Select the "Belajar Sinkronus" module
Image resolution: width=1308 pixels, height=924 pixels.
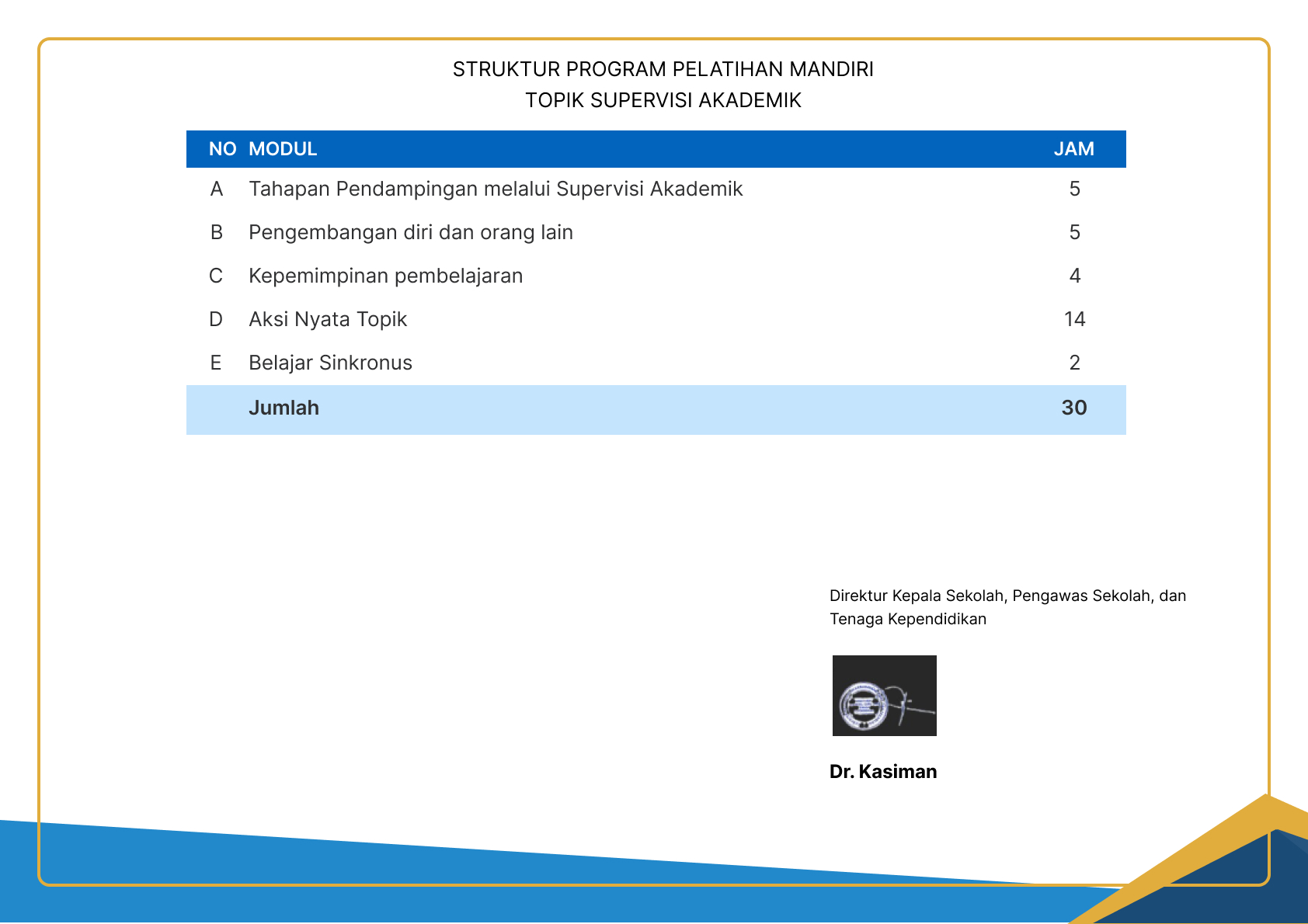(x=330, y=363)
